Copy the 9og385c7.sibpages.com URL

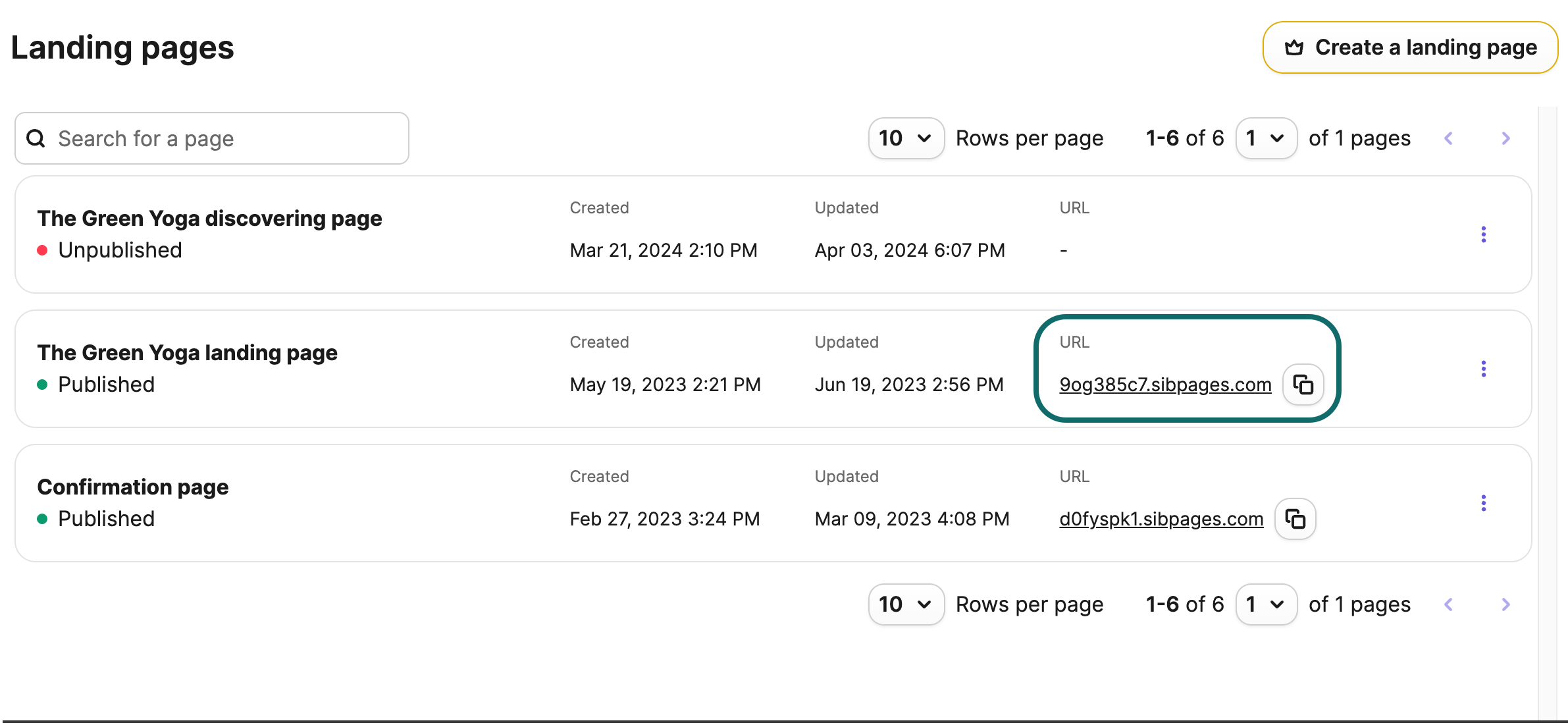[x=1303, y=385]
